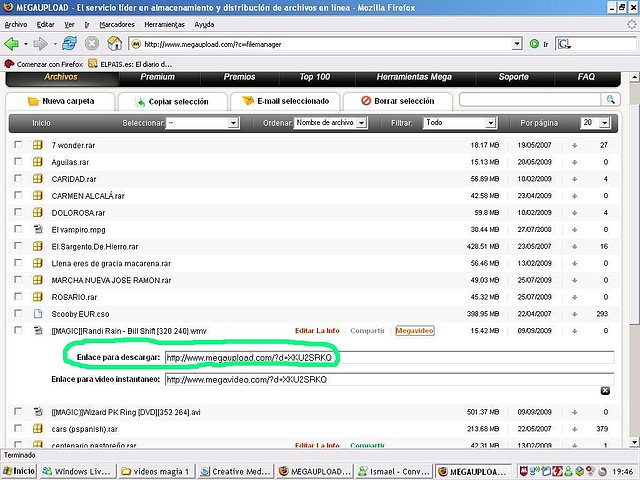
Task: Click the stop loading icon
Action: pyautogui.click(x=92, y=43)
